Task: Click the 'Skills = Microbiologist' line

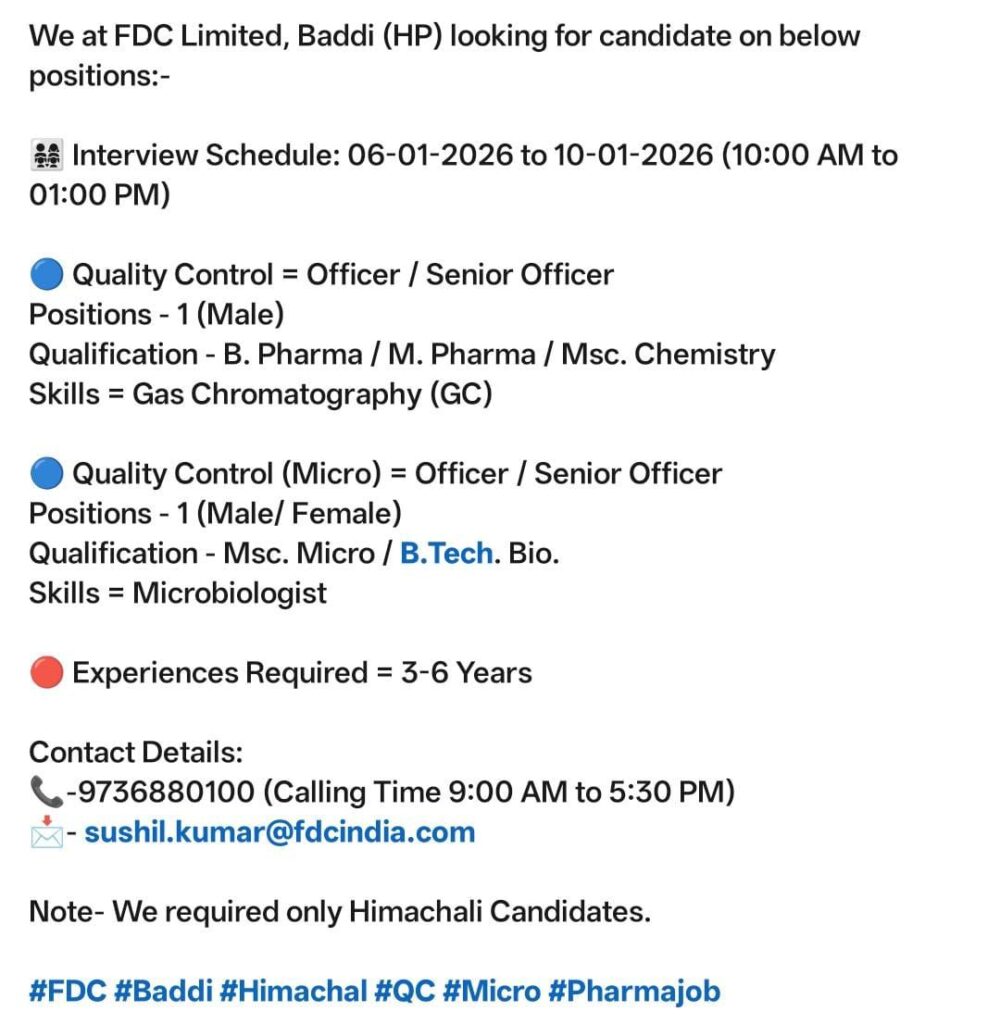Action: tap(178, 593)
